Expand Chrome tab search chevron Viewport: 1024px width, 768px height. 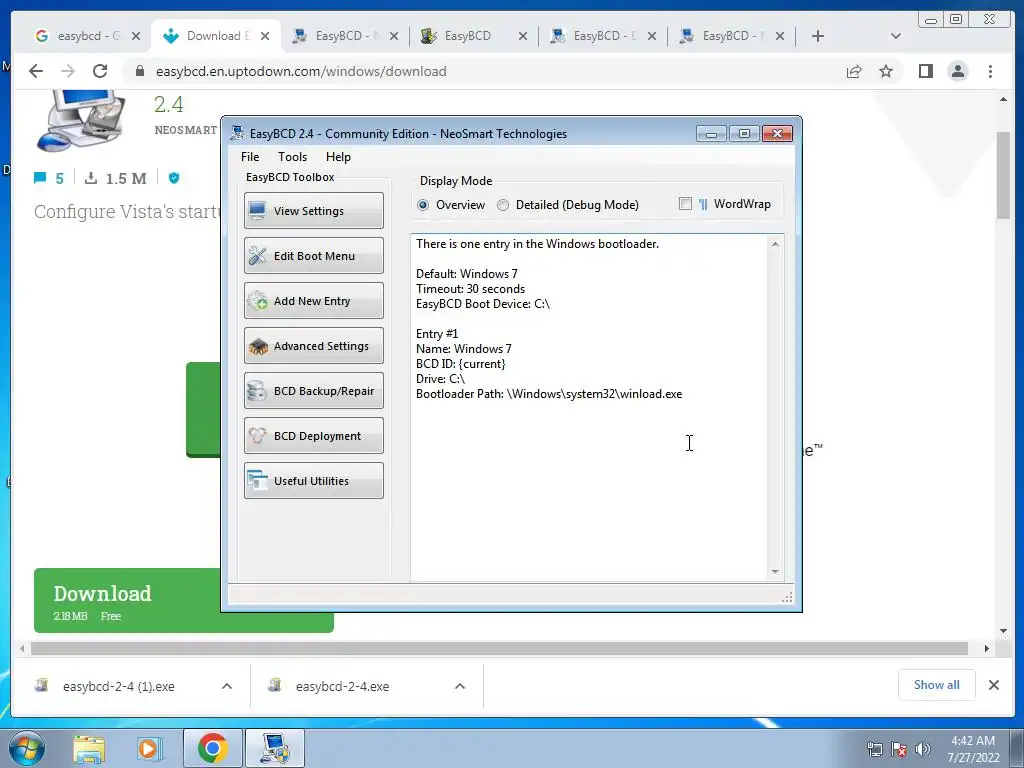(x=895, y=36)
